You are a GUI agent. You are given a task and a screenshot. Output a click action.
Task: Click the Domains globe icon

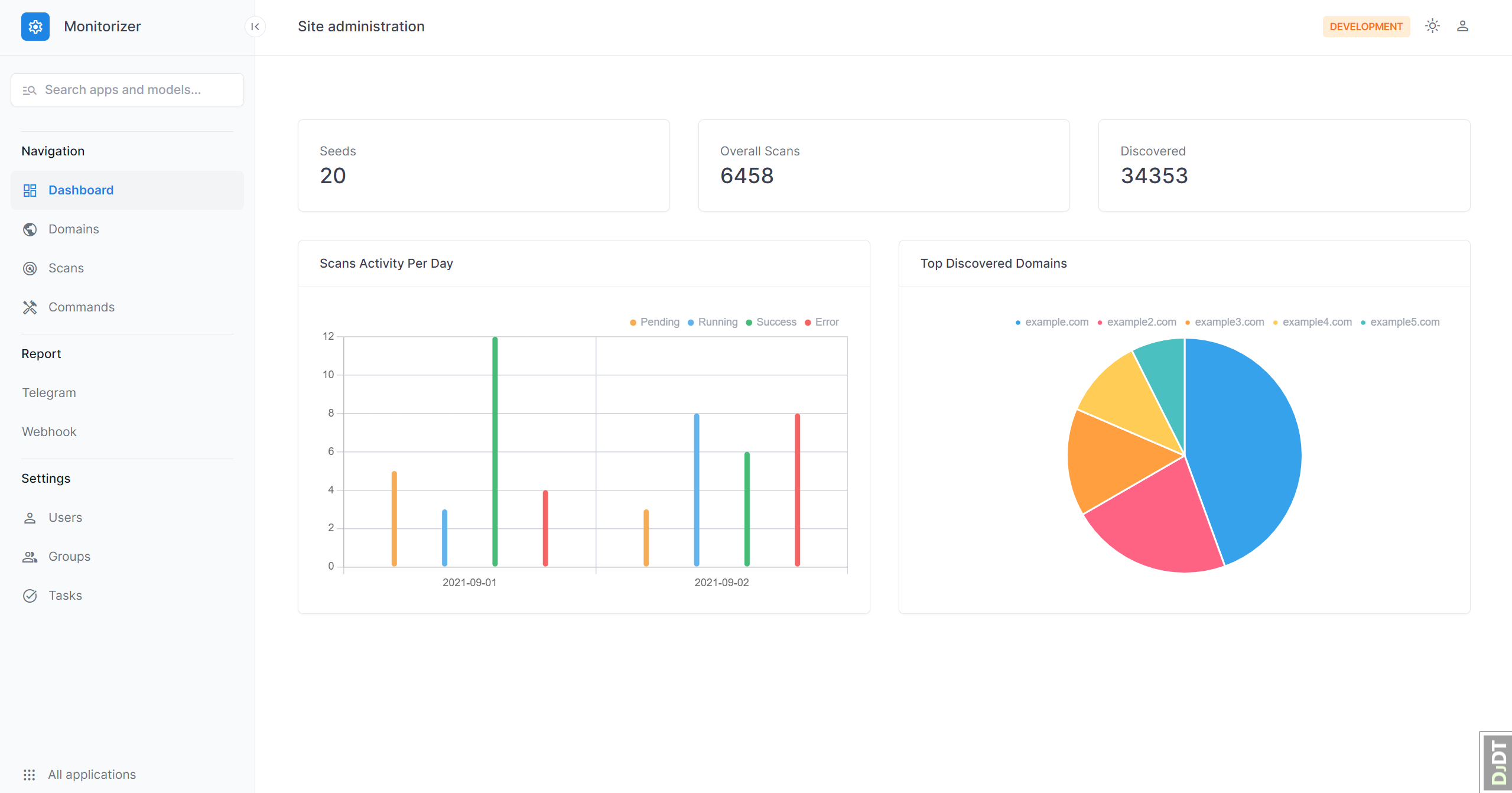30,229
